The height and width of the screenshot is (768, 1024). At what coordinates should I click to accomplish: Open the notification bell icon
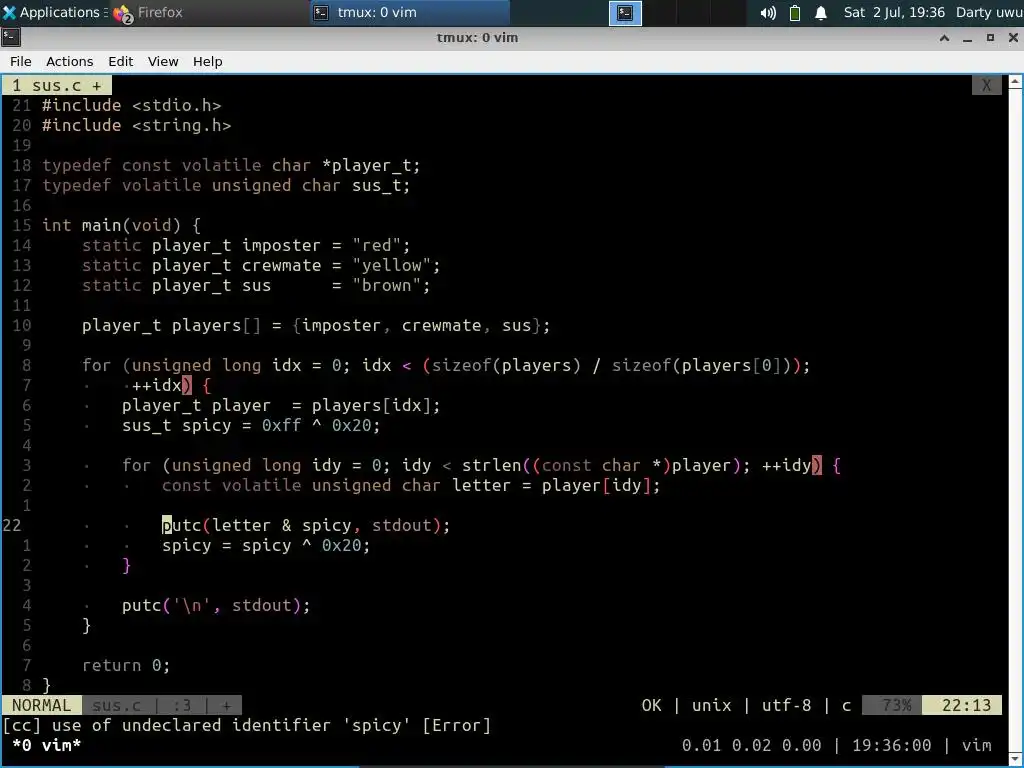pyautogui.click(x=821, y=12)
